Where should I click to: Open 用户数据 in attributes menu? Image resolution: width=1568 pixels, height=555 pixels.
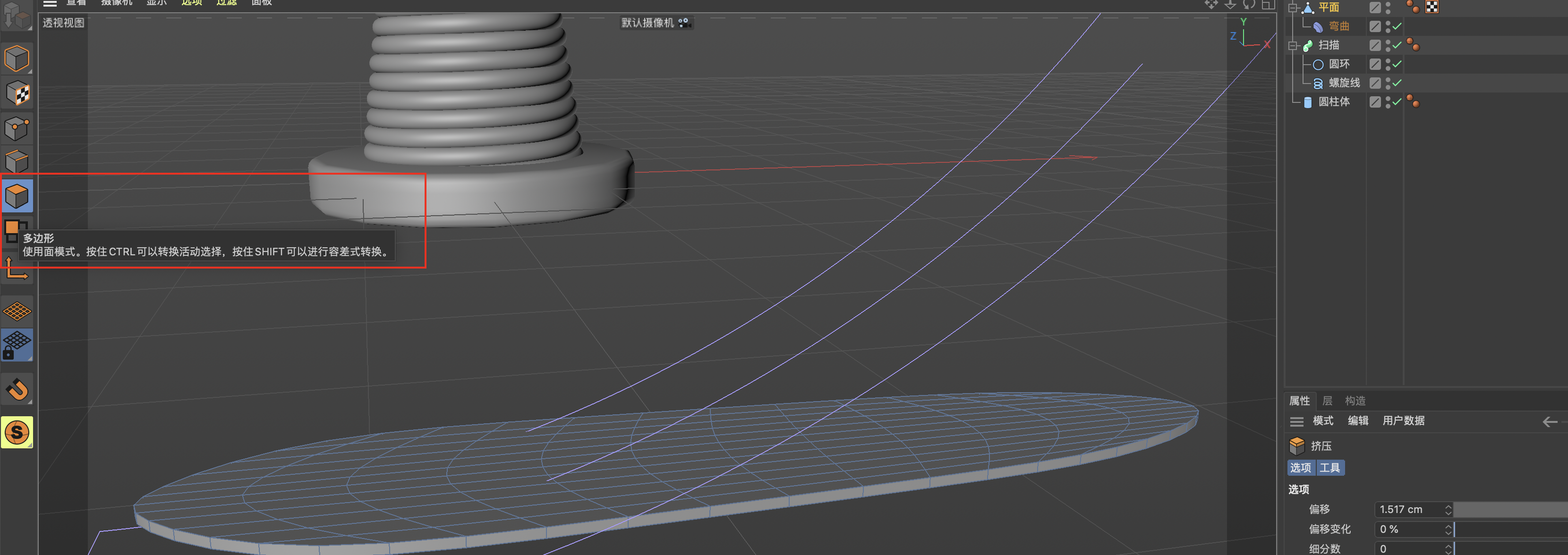(x=1403, y=420)
